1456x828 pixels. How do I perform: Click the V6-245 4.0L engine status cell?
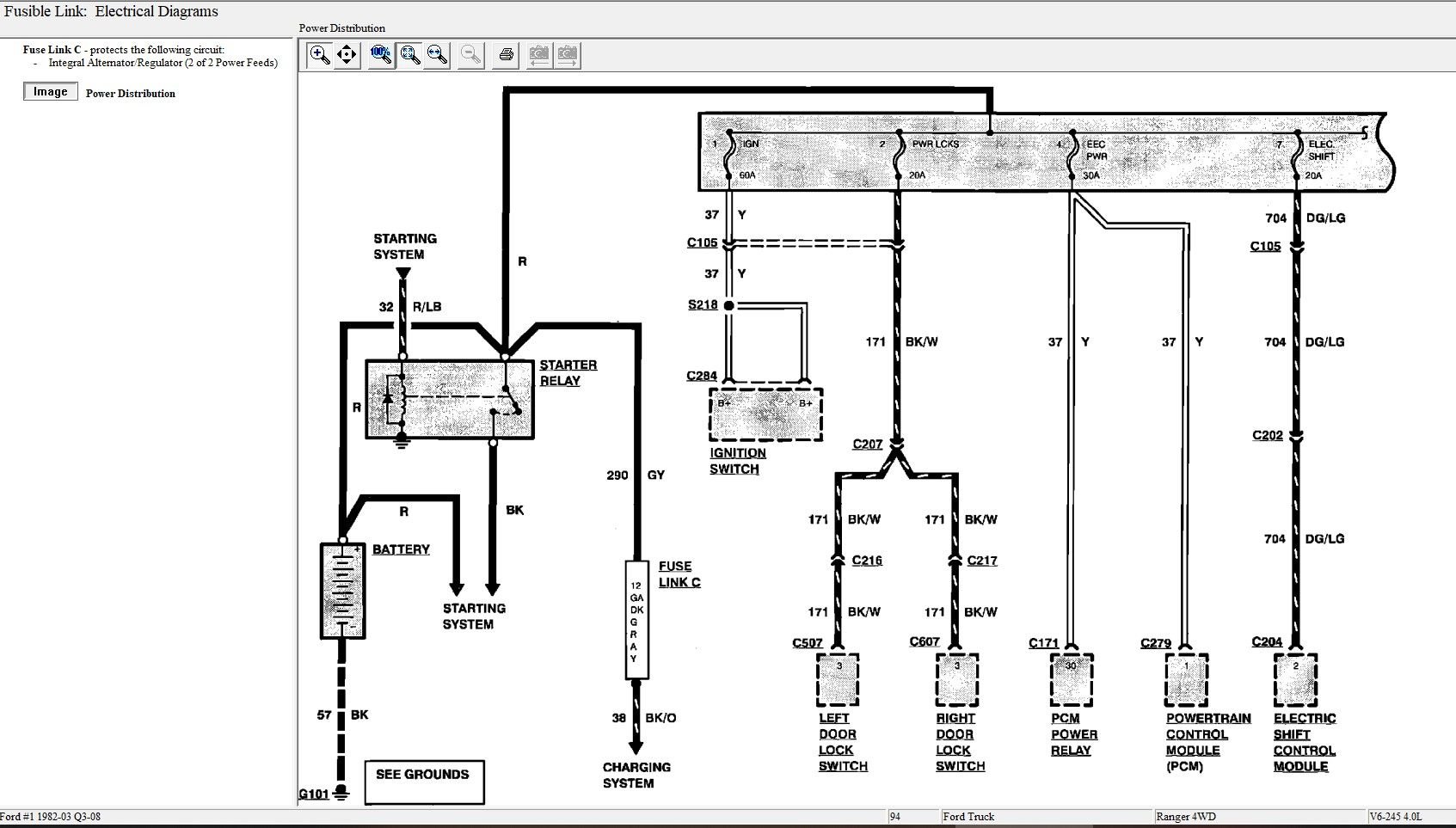coord(1396,817)
